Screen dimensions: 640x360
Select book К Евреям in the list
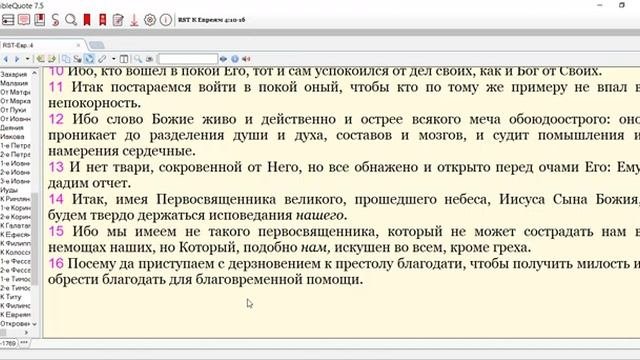tap(15, 315)
